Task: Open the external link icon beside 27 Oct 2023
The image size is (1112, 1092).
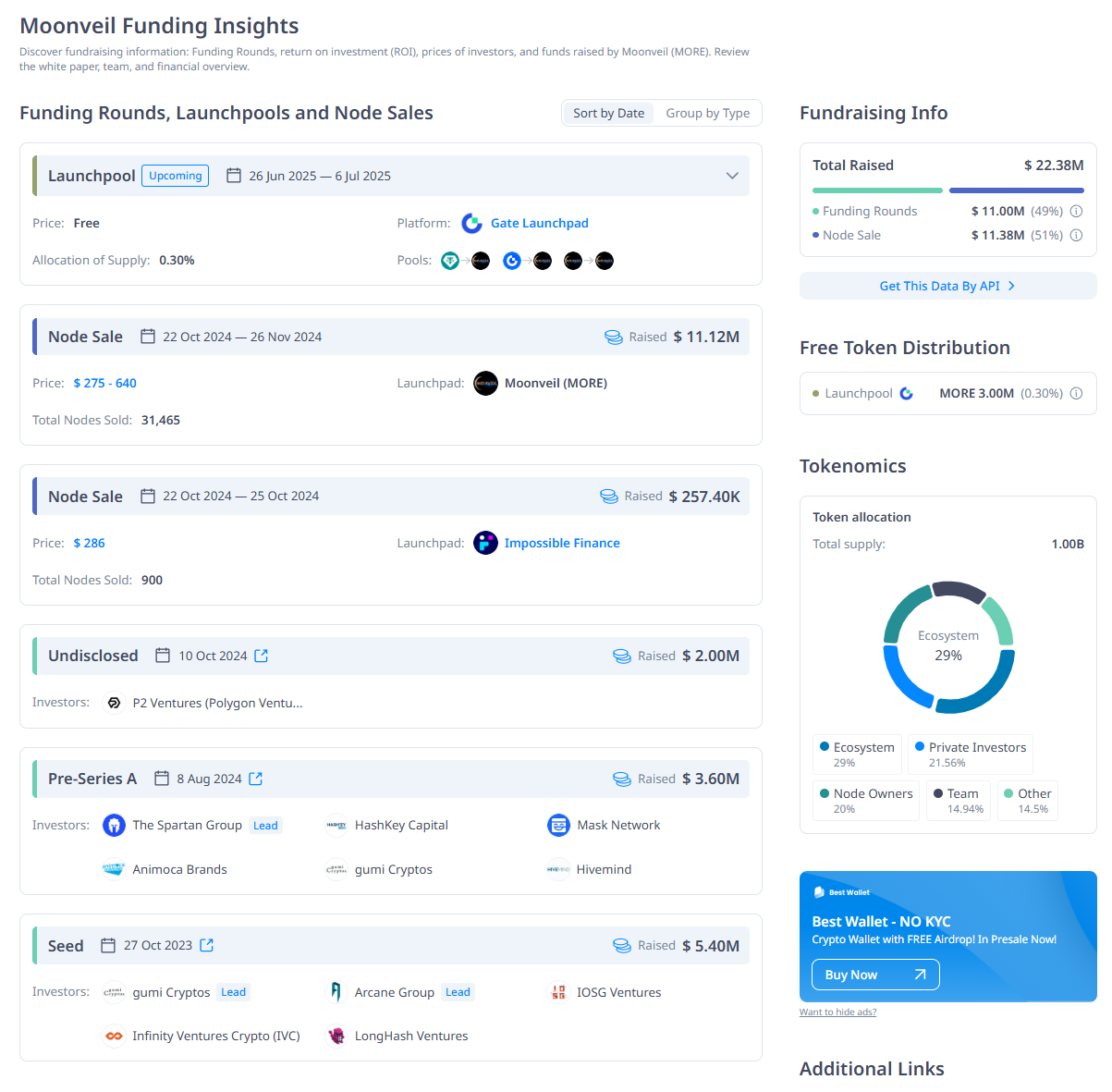Action: click(x=207, y=945)
